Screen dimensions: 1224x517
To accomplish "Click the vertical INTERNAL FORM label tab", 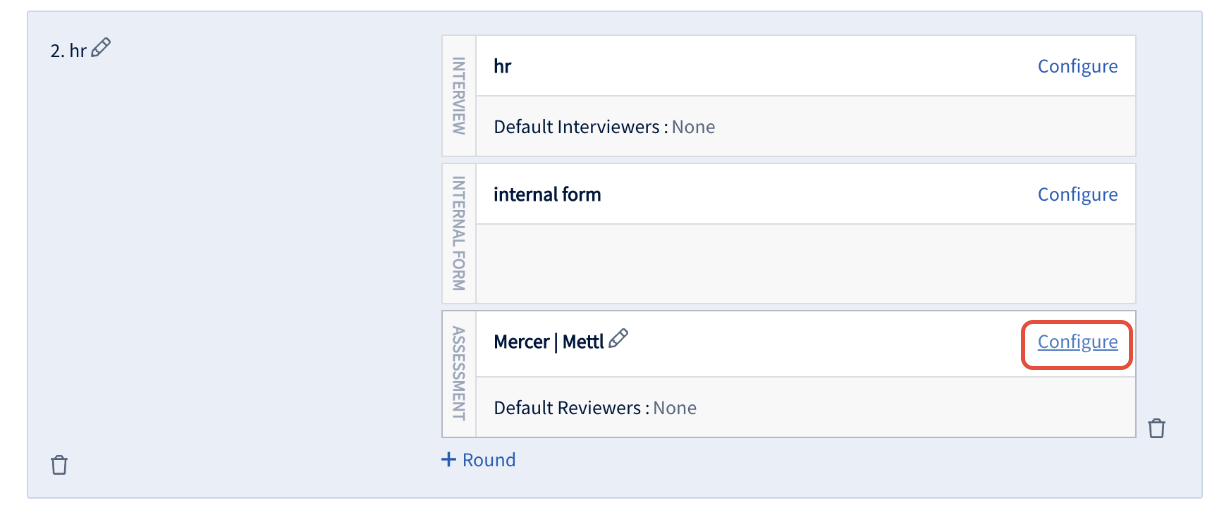I will [459, 234].
